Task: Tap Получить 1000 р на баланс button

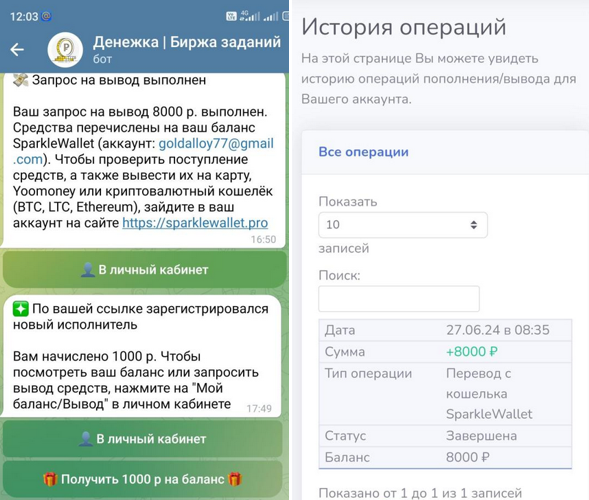Action: tap(143, 479)
